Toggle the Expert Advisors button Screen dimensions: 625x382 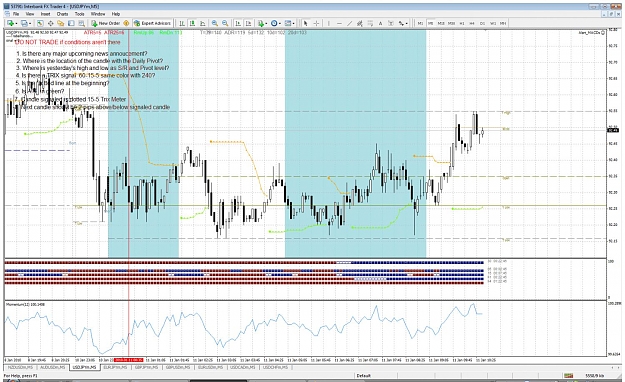point(152,23)
